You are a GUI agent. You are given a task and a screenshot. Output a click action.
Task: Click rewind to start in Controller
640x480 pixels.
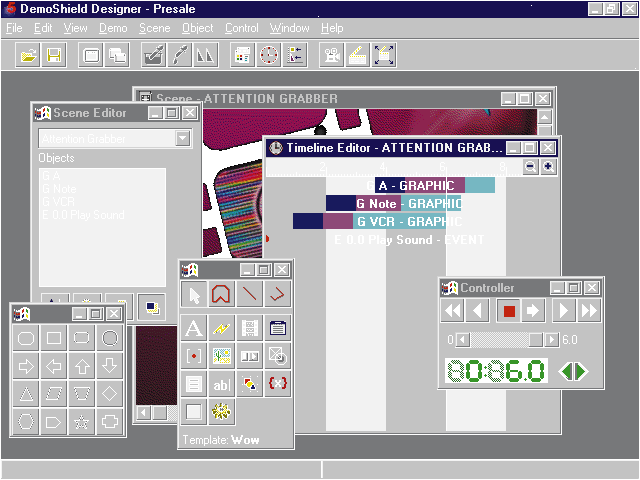point(454,311)
